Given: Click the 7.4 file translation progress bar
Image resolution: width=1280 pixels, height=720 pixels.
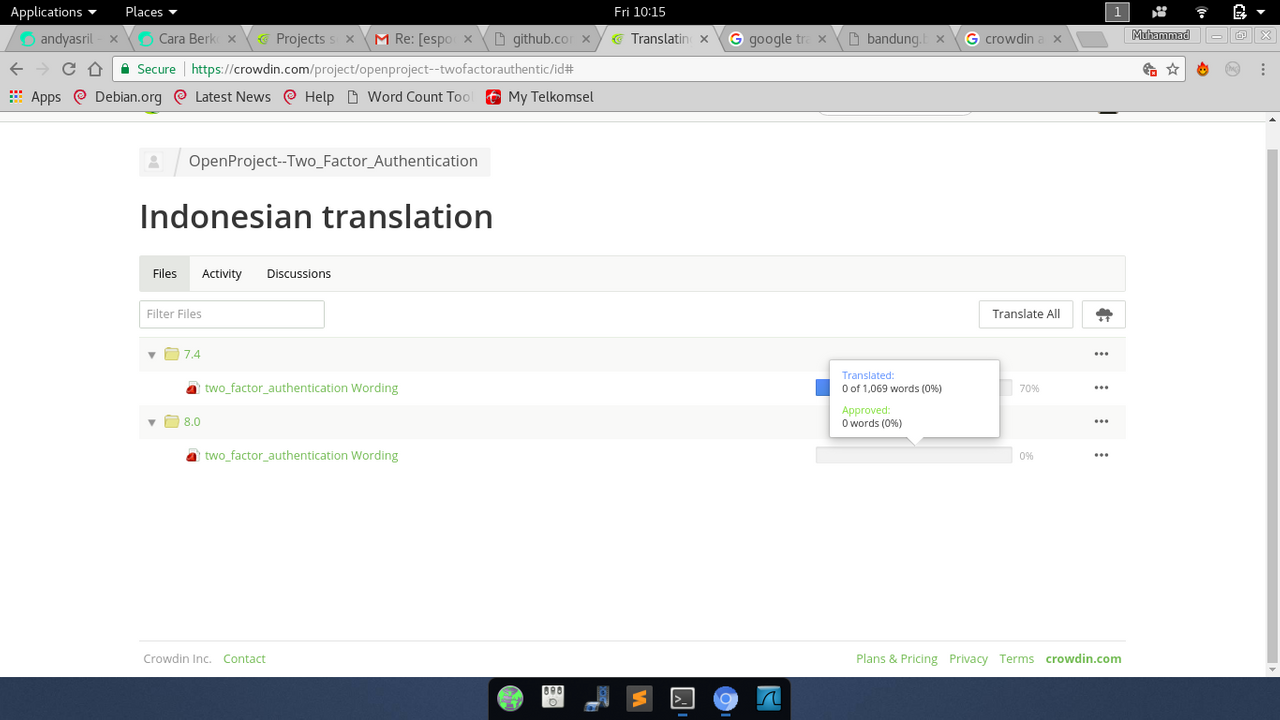Looking at the screenshot, I should pyautogui.click(x=914, y=388).
